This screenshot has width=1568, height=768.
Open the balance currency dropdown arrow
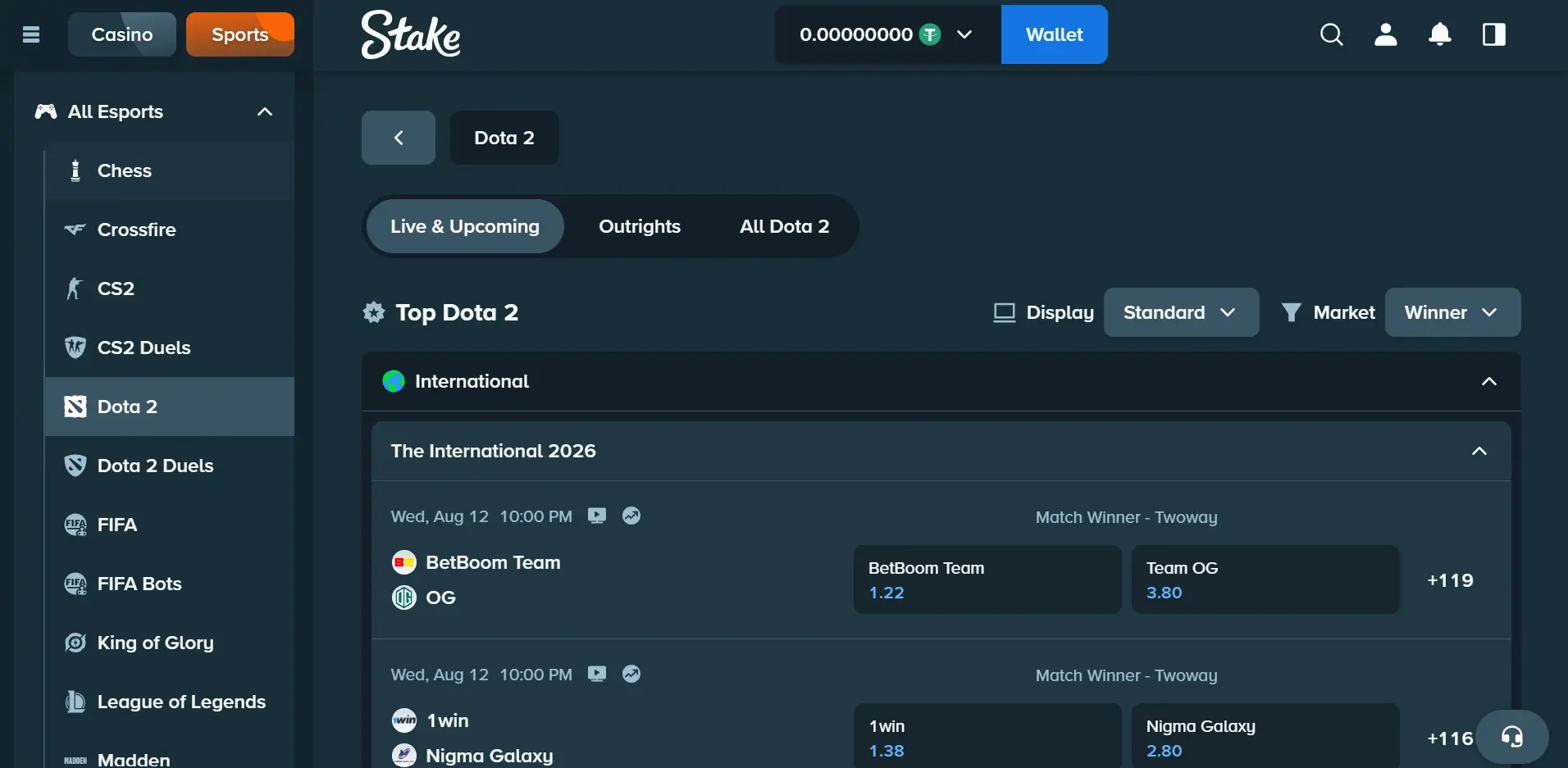click(964, 34)
